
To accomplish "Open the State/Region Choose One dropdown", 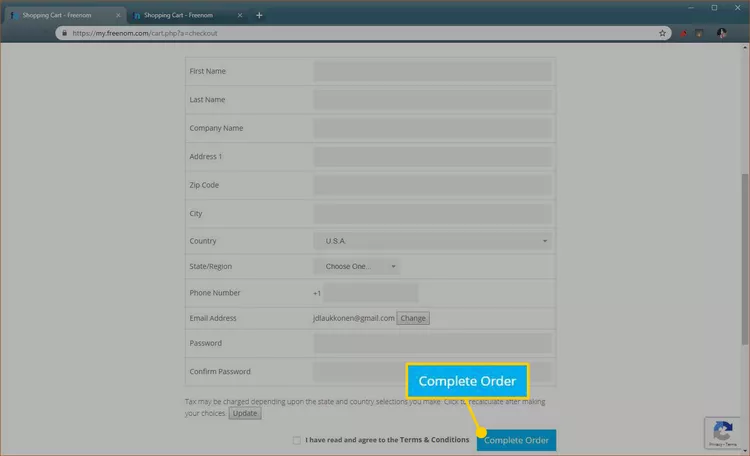I will click(x=358, y=267).
